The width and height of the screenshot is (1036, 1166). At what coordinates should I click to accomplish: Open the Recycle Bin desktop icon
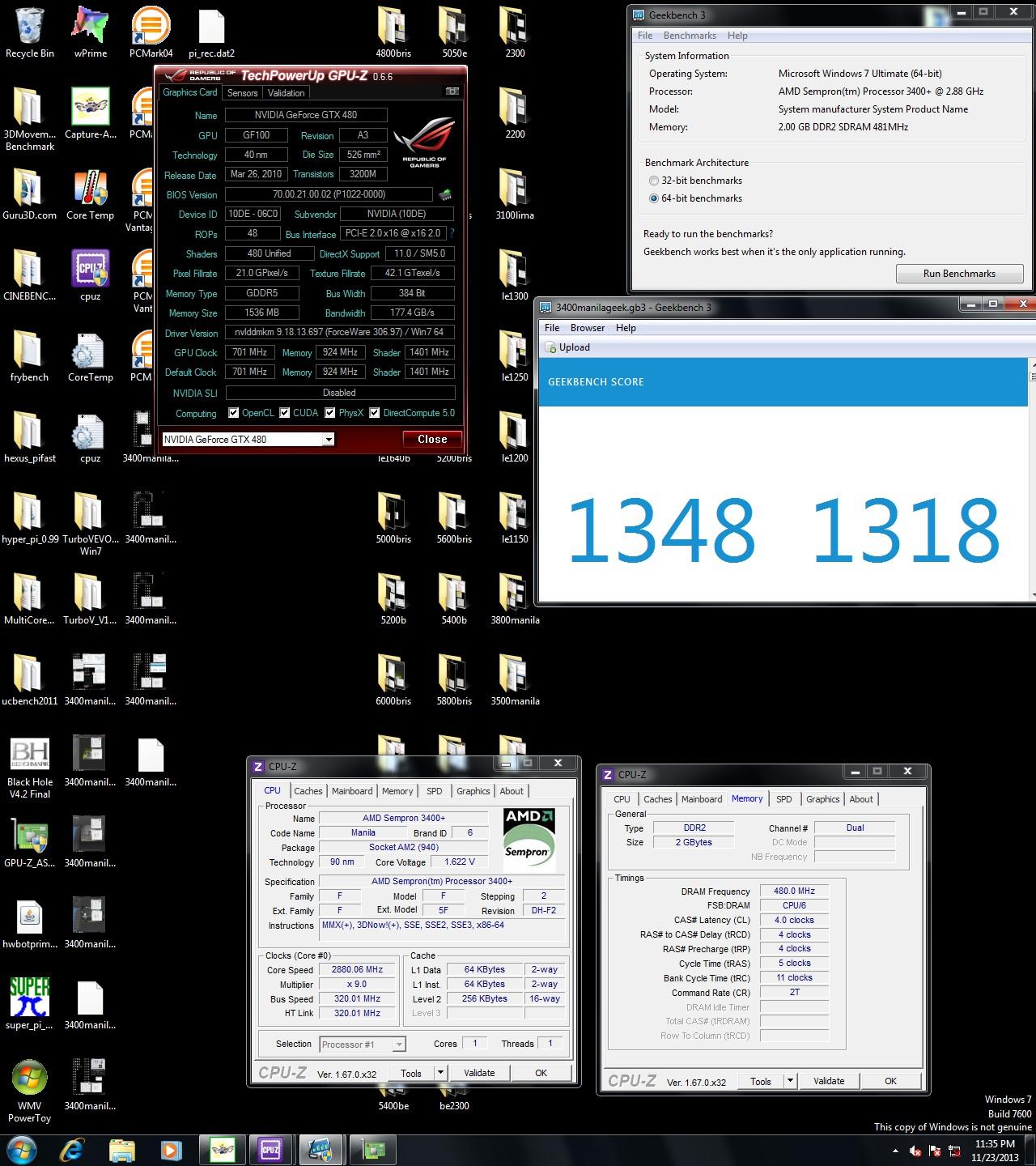pos(30,32)
